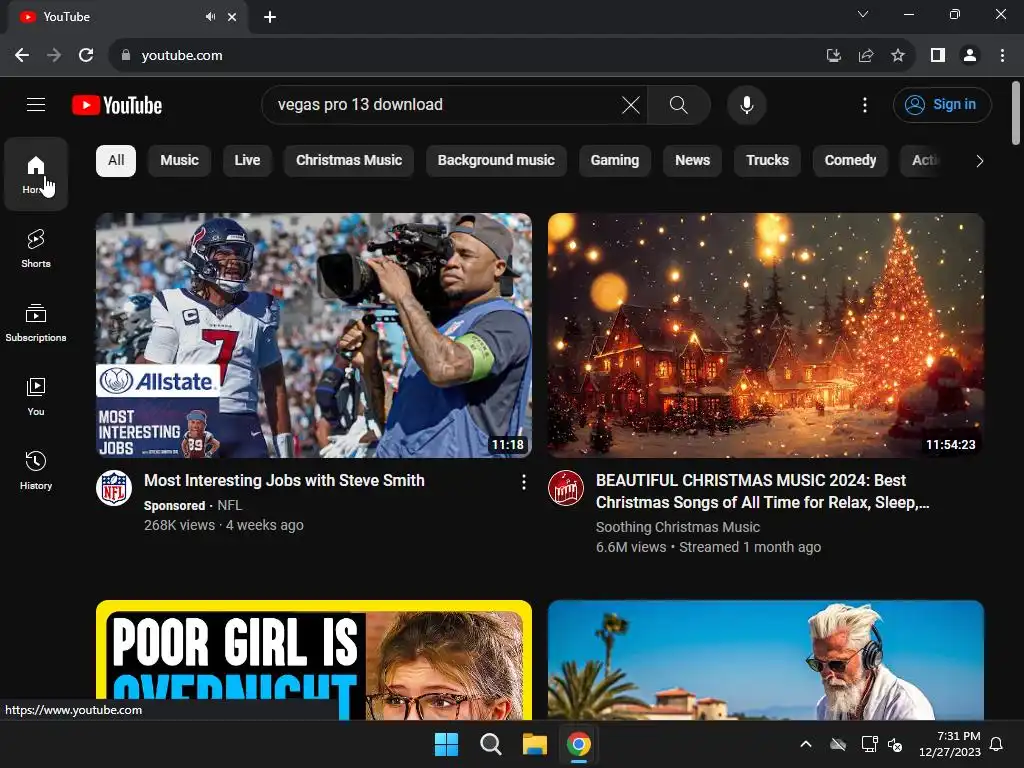Click the muted volume tray icon
The height and width of the screenshot is (768, 1024).
coord(895,744)
